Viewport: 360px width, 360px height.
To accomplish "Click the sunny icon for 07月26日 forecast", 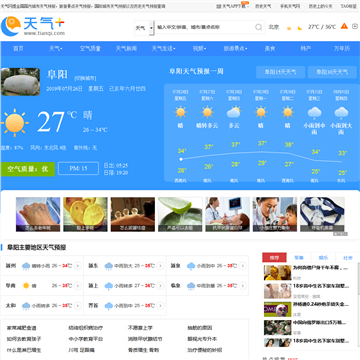I will tap(181, 112).
